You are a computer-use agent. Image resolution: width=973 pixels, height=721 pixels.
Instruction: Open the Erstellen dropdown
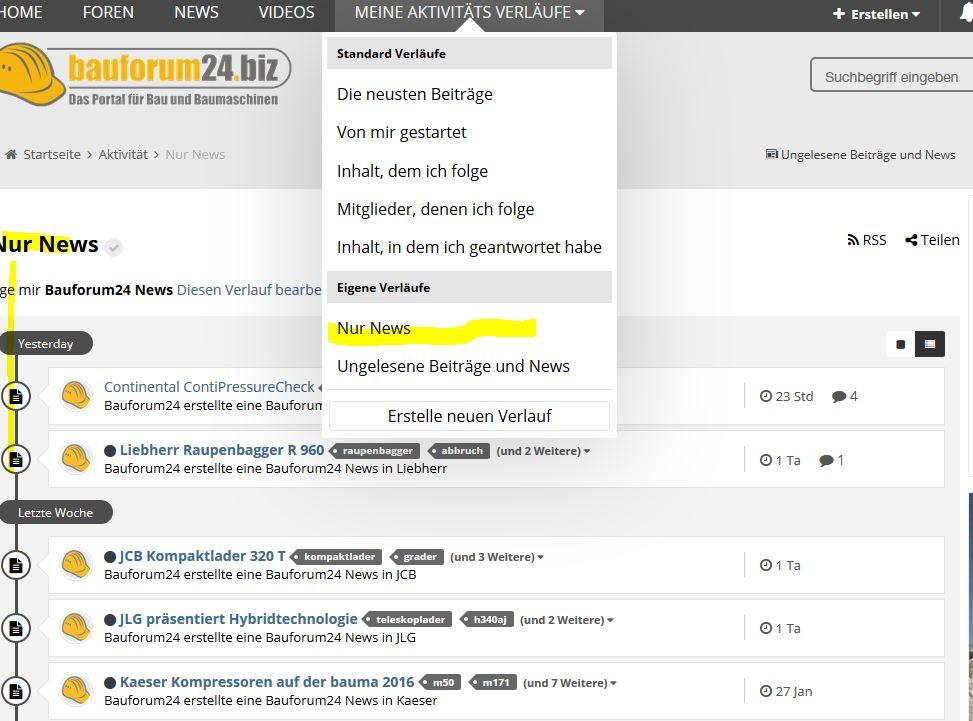pyautogui.click(x=876, y=14)
